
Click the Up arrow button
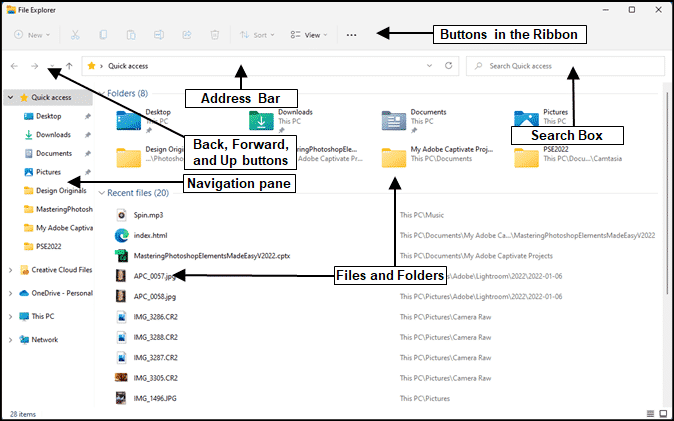coord(69,66)
